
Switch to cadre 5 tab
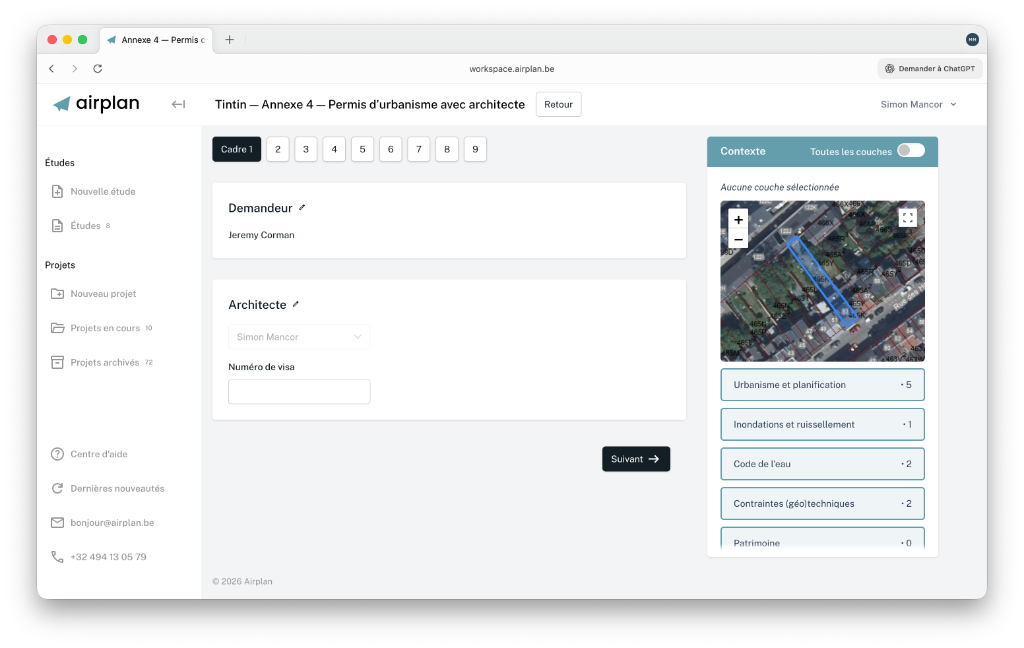point(362,149)
